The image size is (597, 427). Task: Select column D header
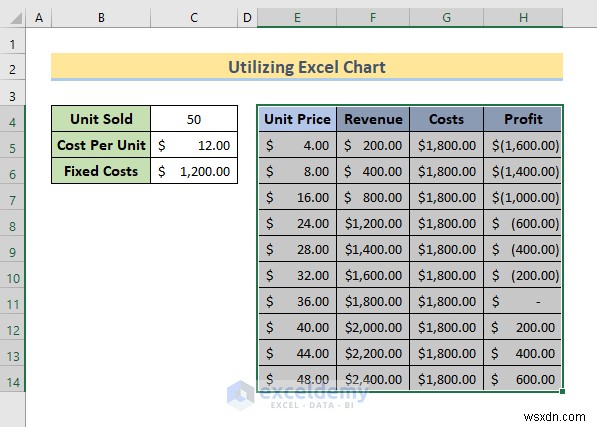pos(247,18)
